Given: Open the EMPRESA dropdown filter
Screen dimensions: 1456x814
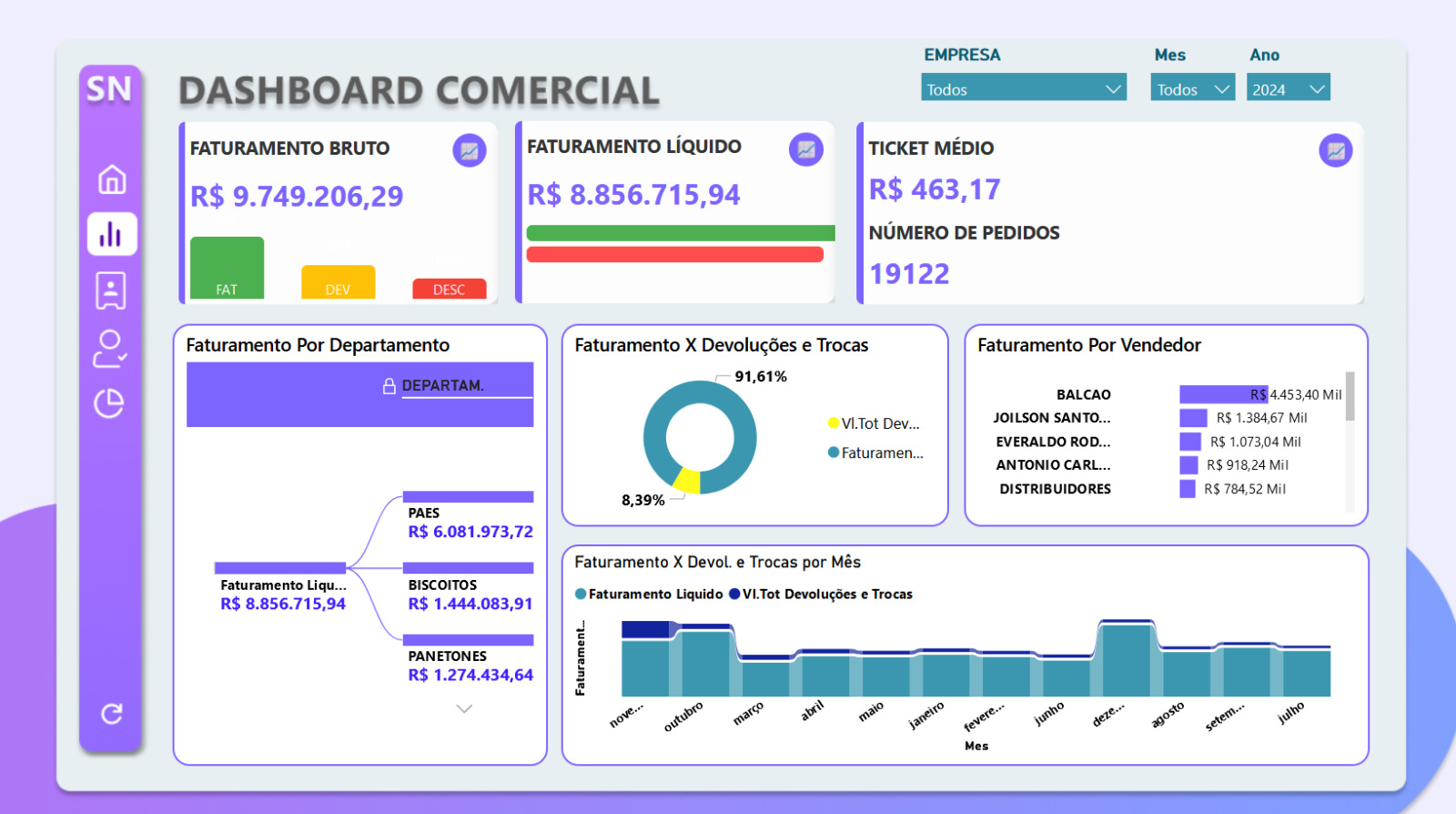Looking at the screenshot, I should 1023,89.
